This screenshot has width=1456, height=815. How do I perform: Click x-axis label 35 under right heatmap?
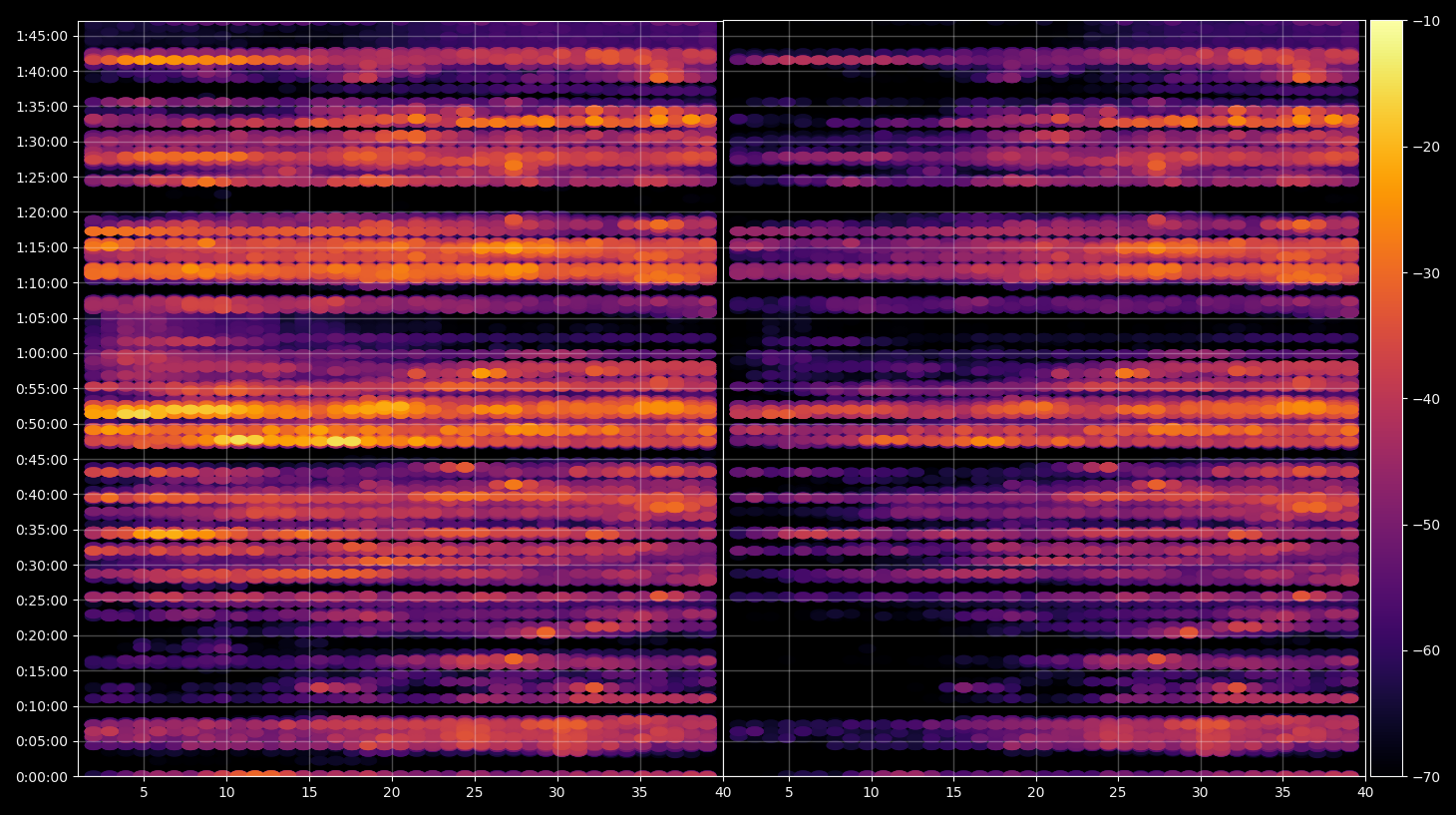click(x=1282, y=793)
